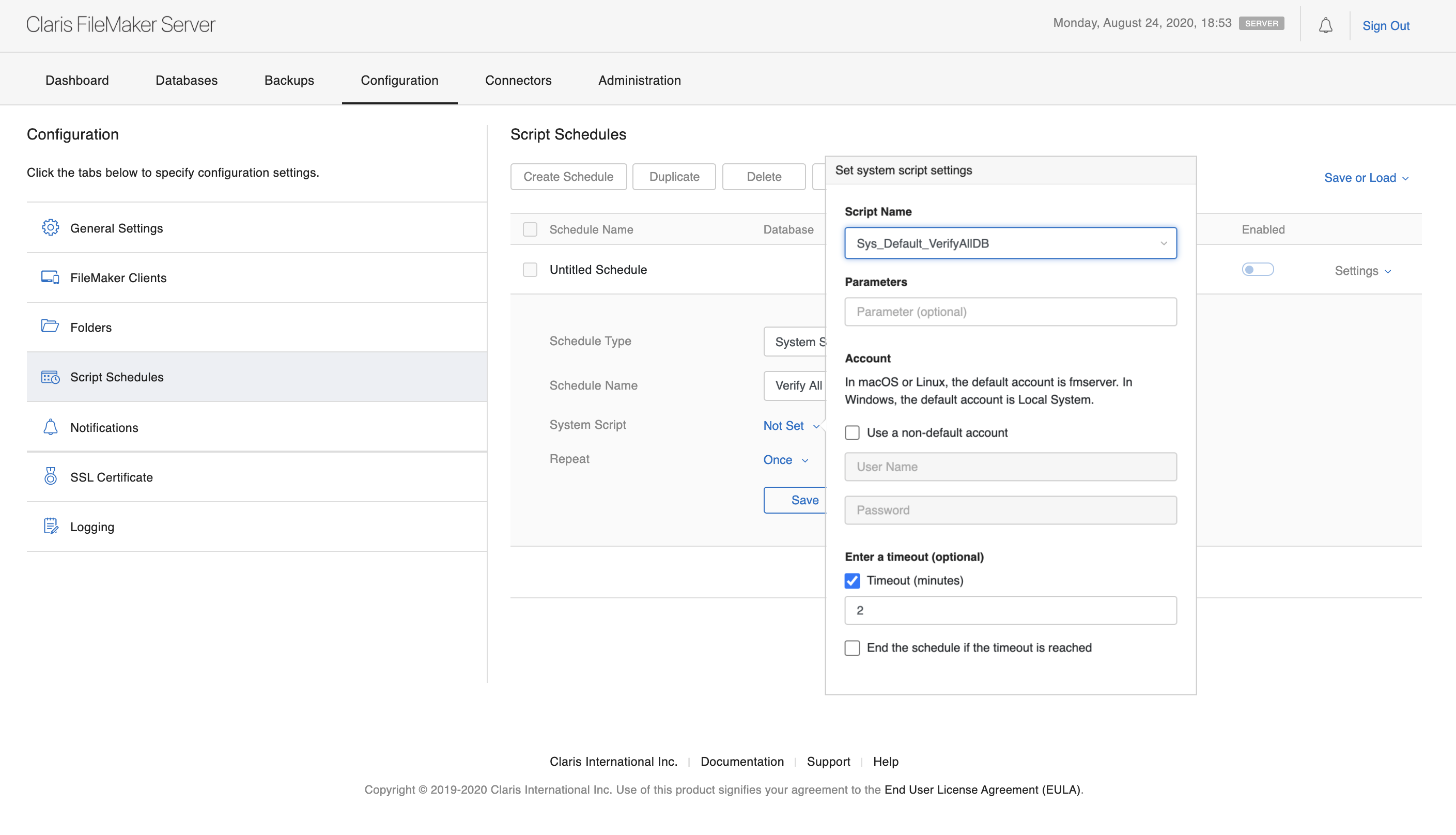The width and height of the screenshot is (1456, 835).
Task: Open the Help footer link
Action: click(x=886, y=762)
